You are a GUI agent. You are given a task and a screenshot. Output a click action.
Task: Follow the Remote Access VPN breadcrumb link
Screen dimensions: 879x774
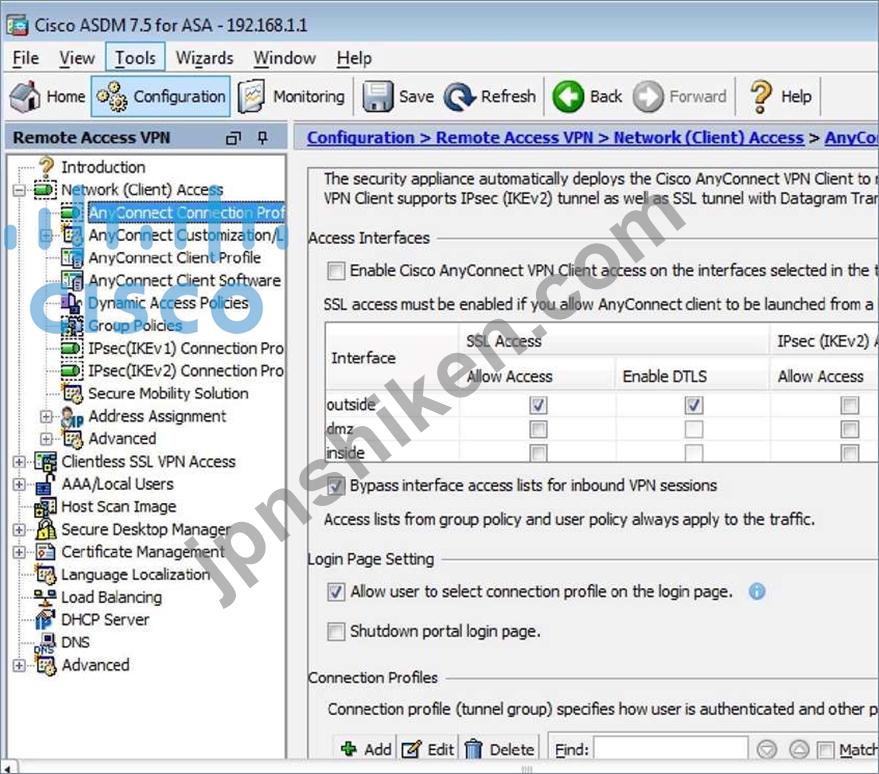tap(514, 138)
